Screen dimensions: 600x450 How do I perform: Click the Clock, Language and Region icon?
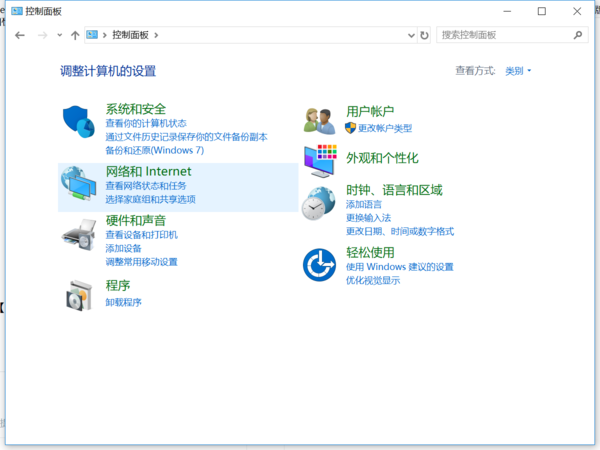coord(319,203)
